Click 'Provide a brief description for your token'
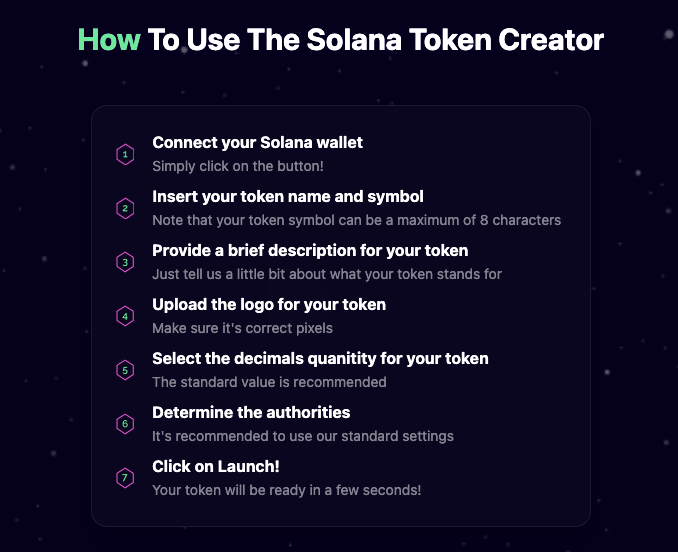This screenshot has height=552, width=678. (x=310, y=251)
